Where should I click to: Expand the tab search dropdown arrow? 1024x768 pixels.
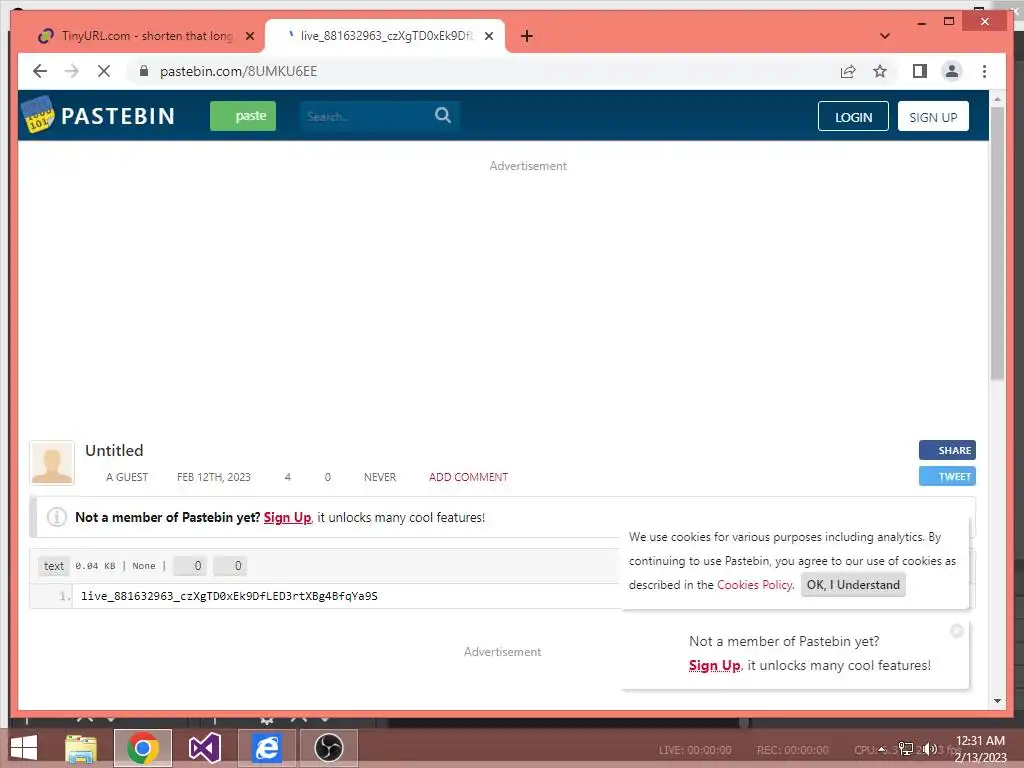(885, 36)
